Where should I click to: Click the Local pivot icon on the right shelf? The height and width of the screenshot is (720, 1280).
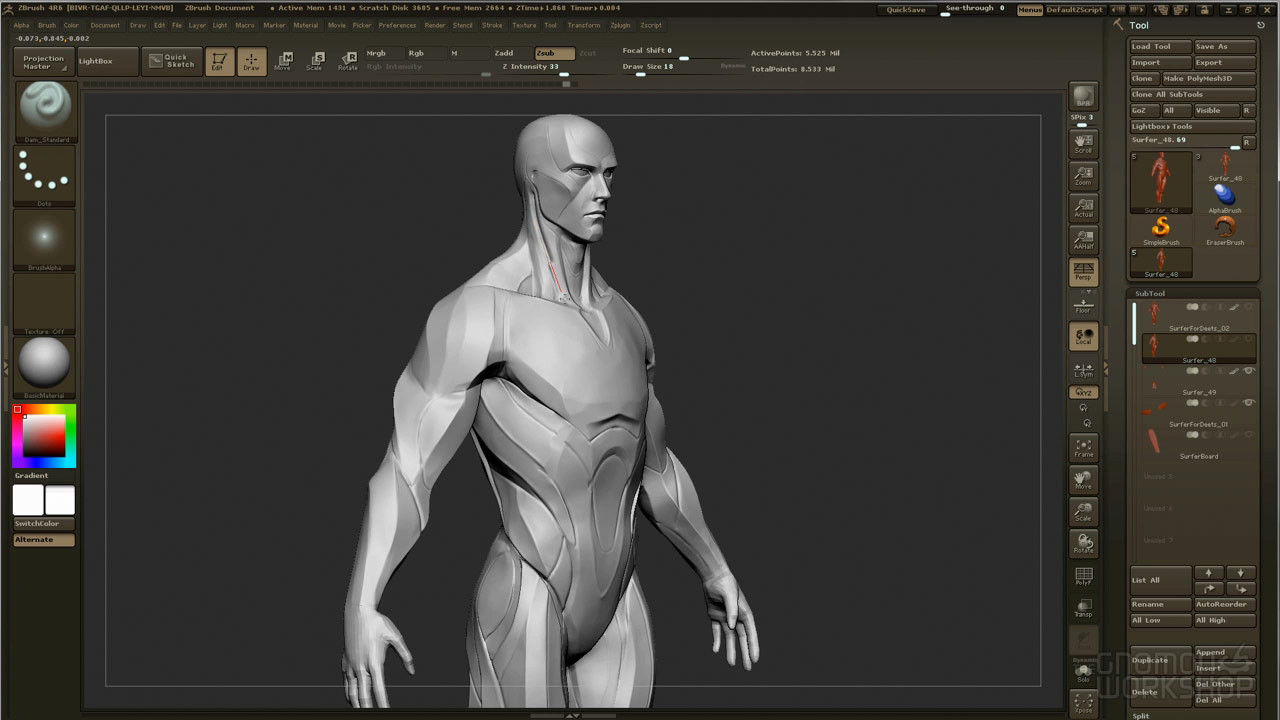[x=1083, y=337]
